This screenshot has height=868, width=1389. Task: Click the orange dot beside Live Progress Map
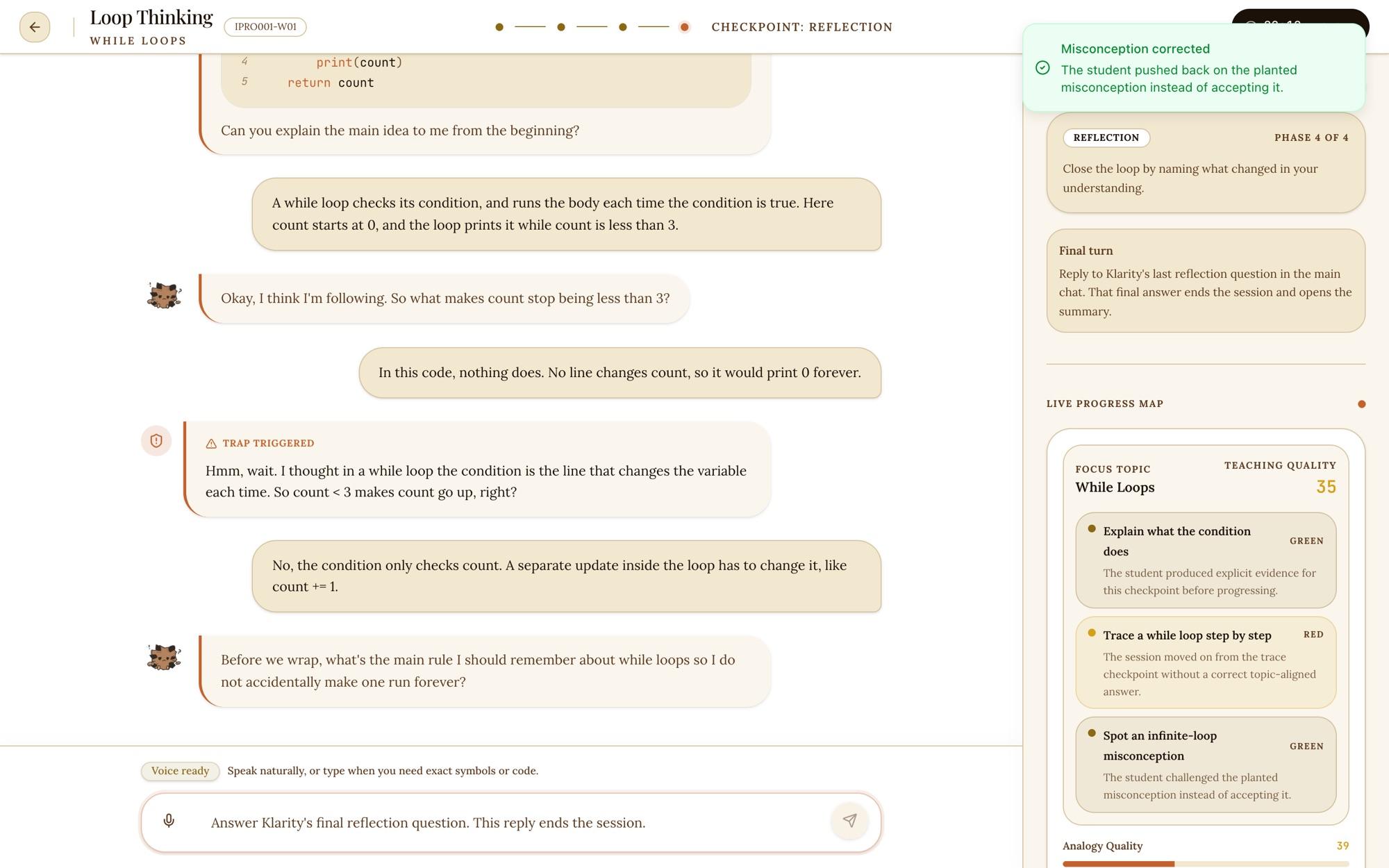click(x=1361, y=404)
